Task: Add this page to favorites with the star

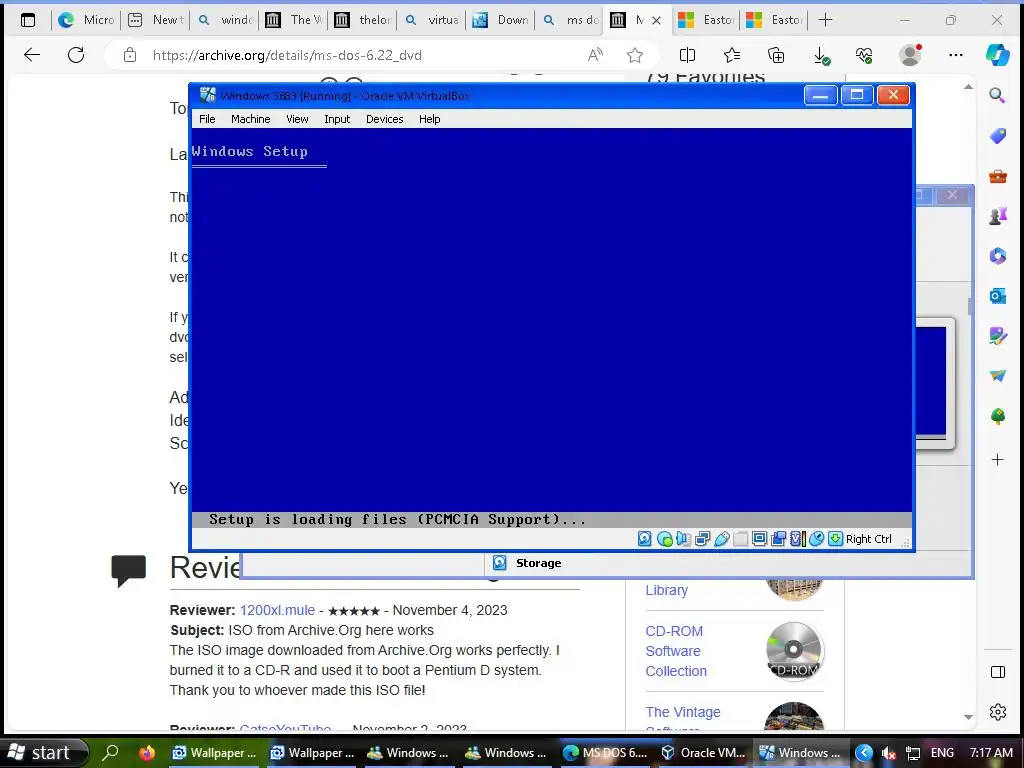Action: click(x=635, y=55)
